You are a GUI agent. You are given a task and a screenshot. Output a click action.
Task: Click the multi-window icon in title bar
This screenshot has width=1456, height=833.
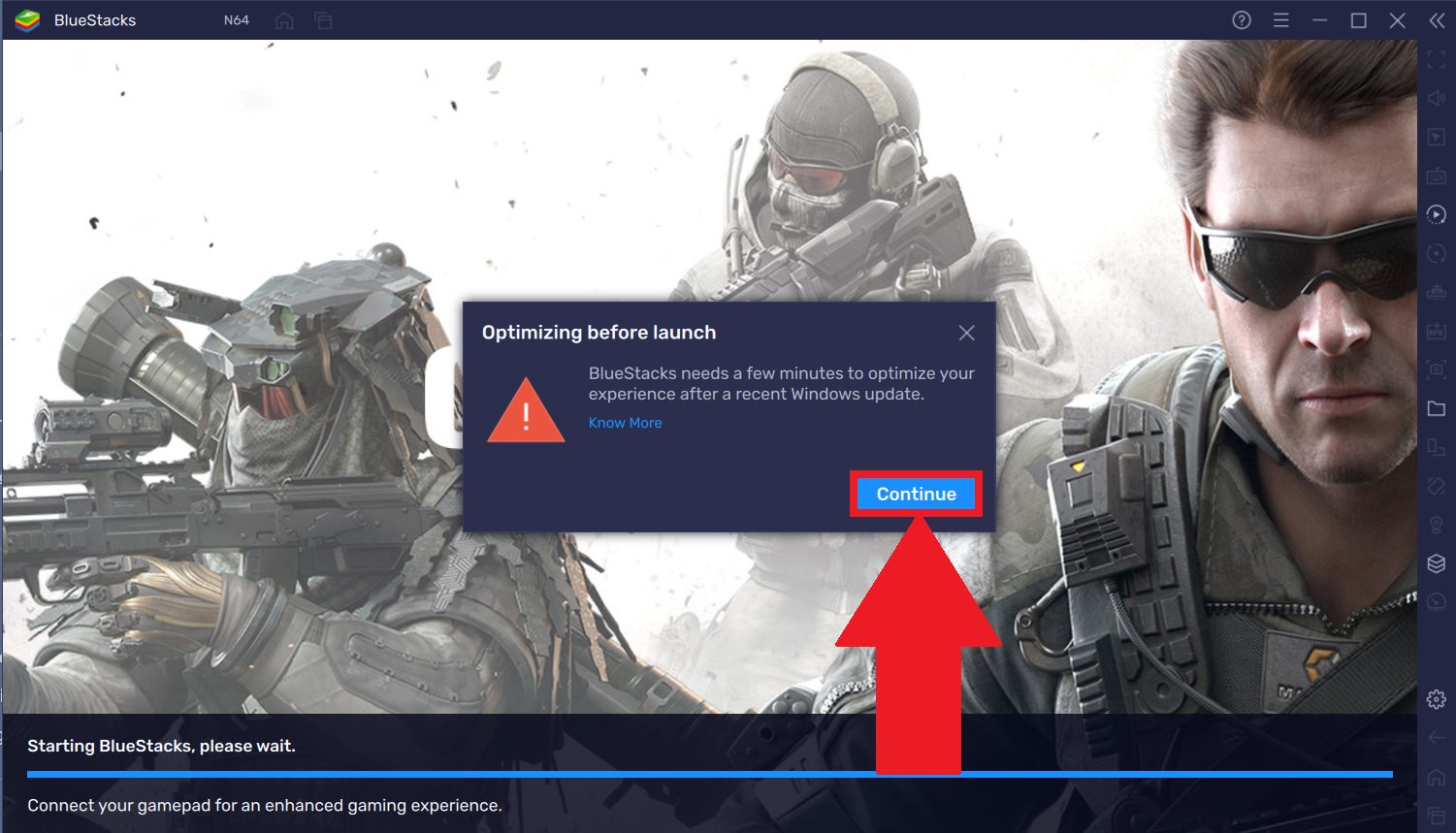coord(323,20)
